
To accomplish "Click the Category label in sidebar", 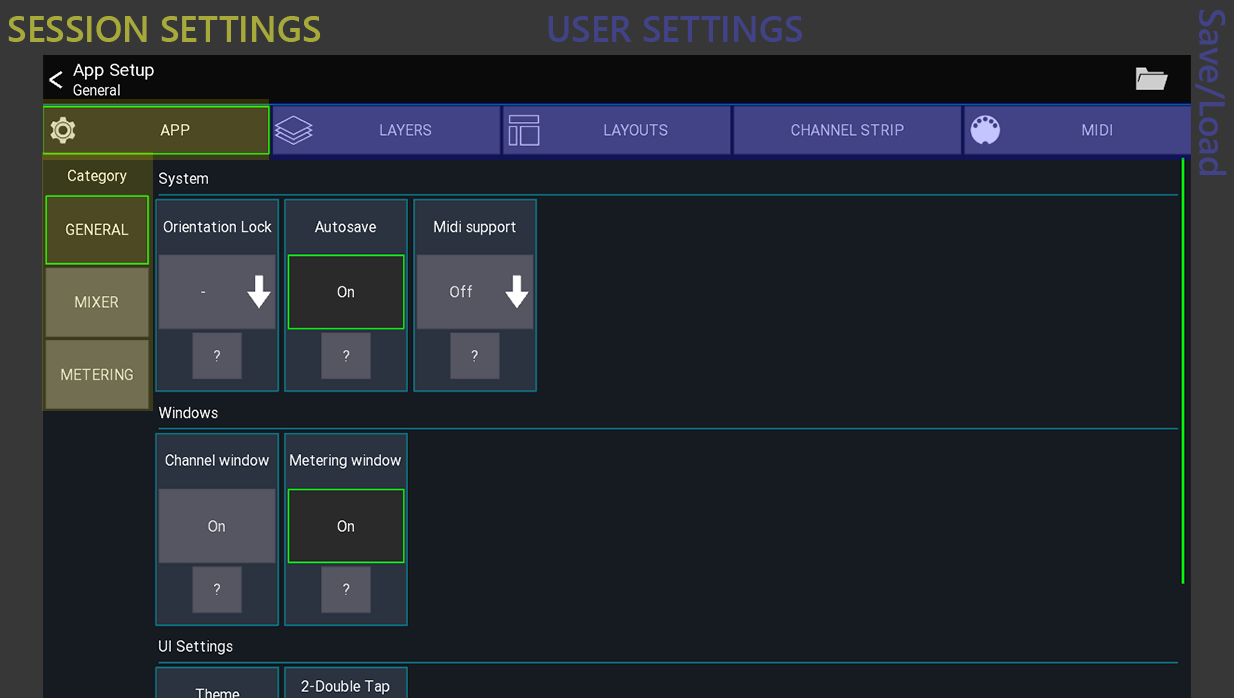I will tap(97, 176).
